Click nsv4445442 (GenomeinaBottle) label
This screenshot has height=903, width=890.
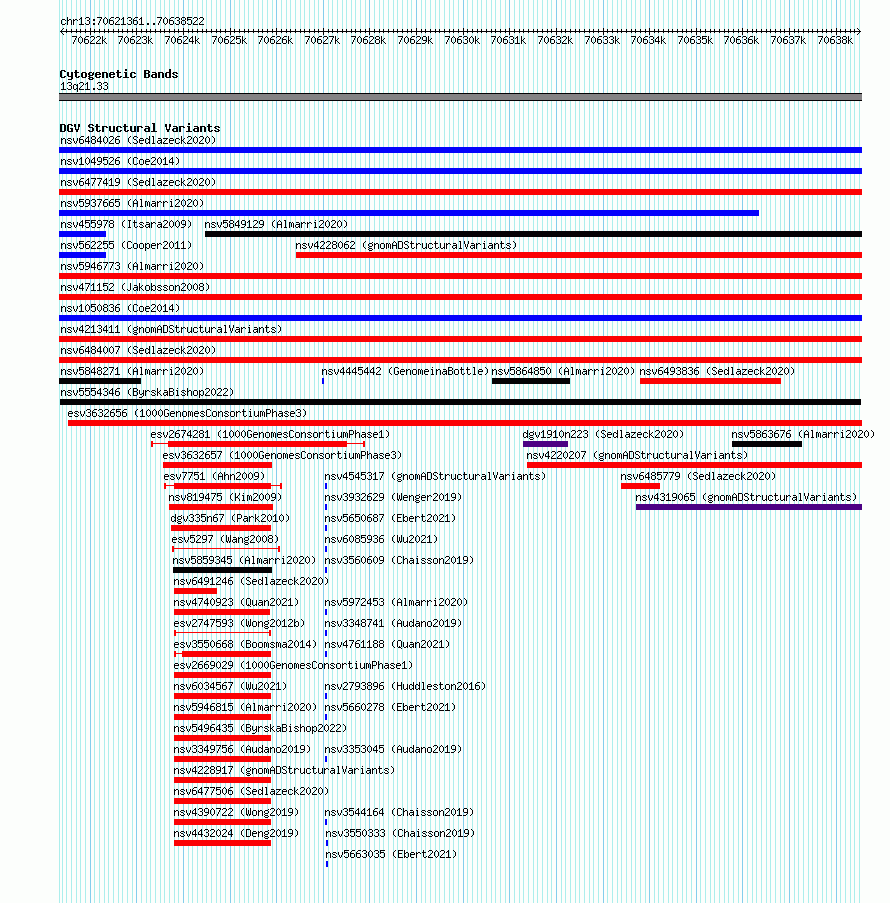pyautogui.click(x=405, y=371)
